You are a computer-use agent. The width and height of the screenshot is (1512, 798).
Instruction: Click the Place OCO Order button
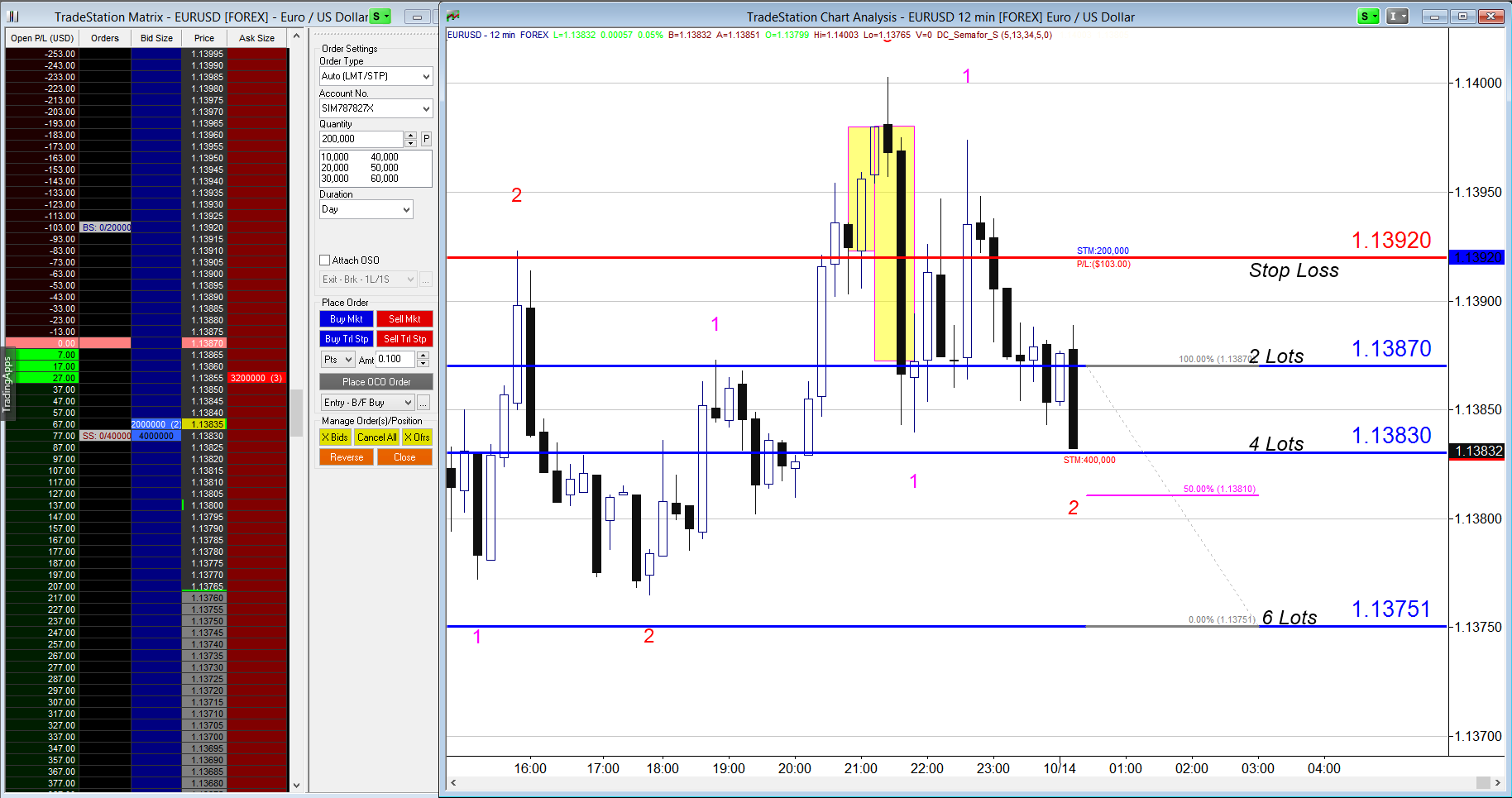[376, 382]
